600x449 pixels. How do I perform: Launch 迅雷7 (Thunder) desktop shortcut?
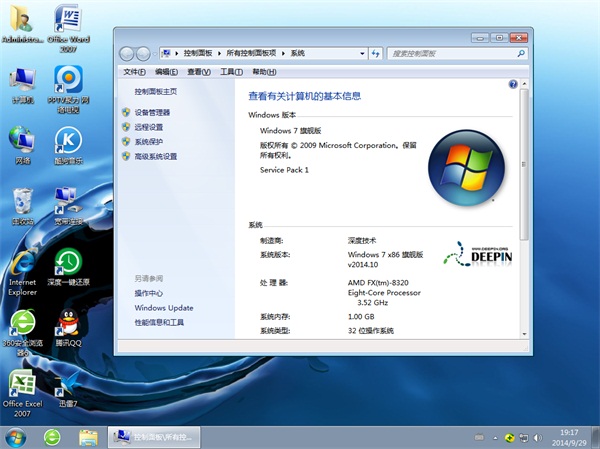coord(68,389)
